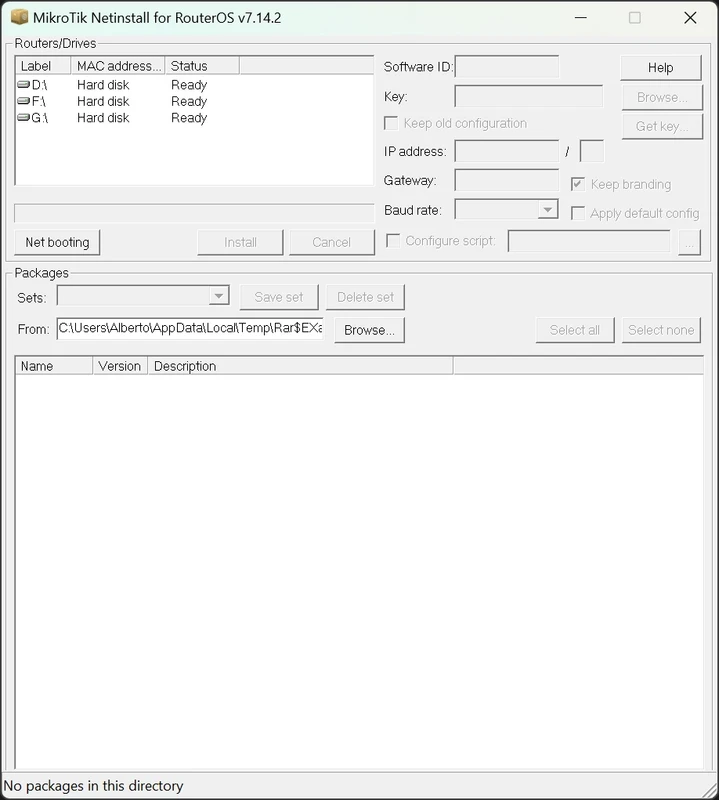719x800 pixels.
Task: Enable the Configure script checkbox
Action: tap(393, 241)
